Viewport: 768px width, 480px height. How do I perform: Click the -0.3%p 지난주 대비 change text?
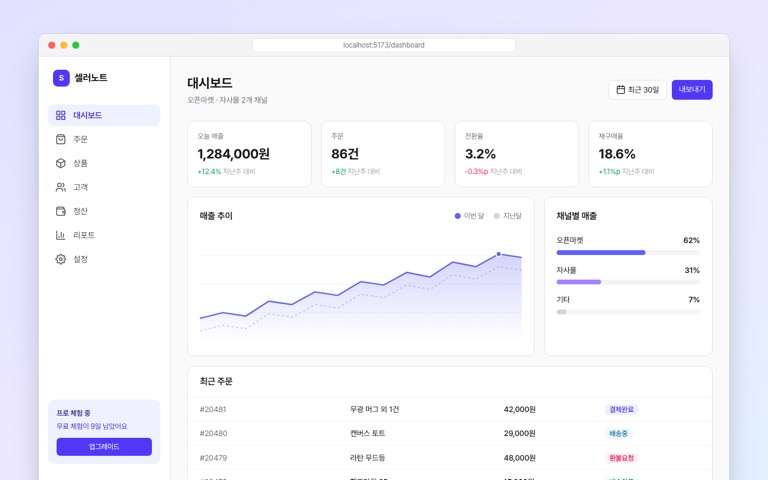point(494,171)
